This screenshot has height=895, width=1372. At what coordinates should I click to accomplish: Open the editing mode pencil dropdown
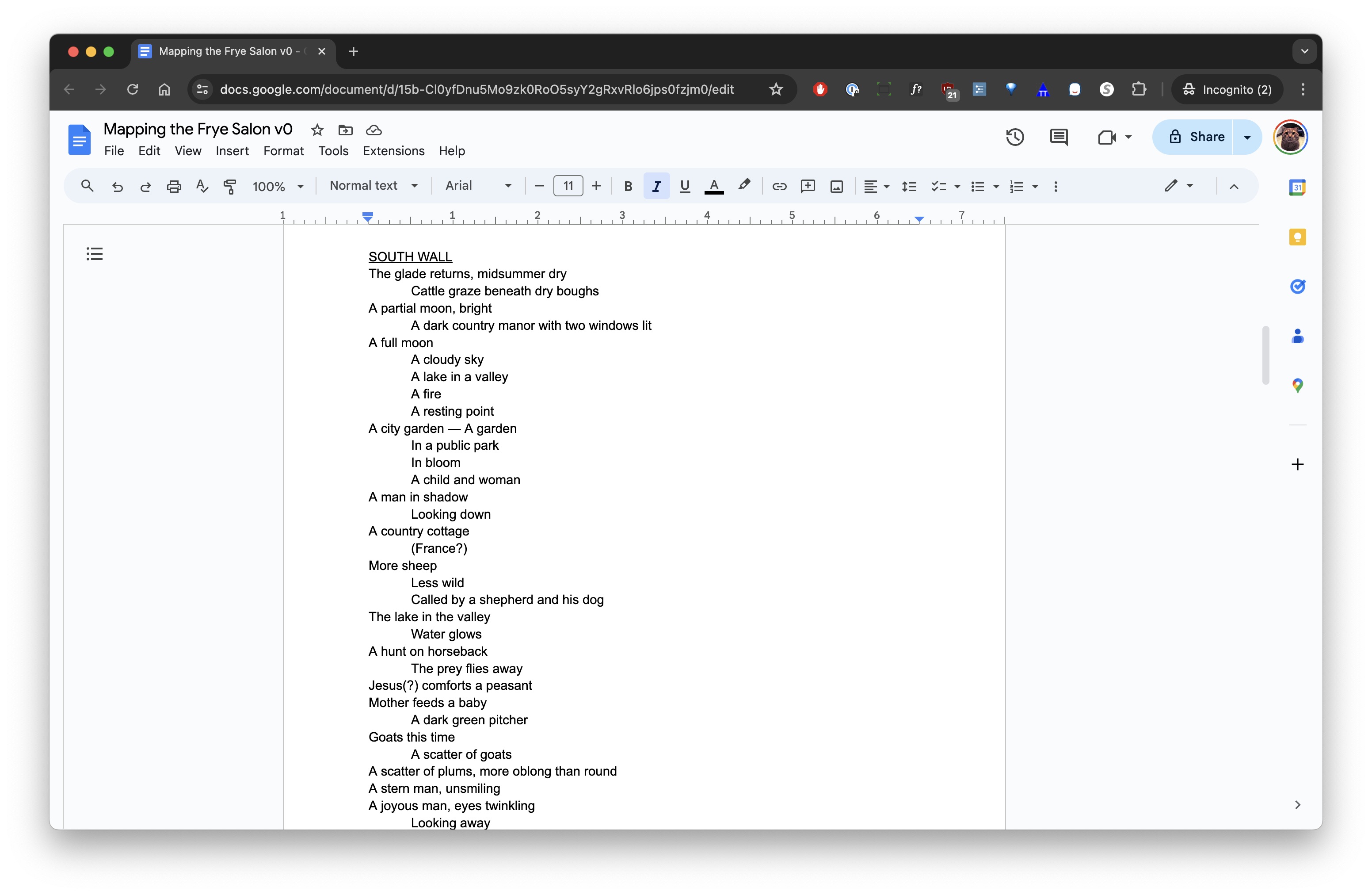[x=1178, y=186]
